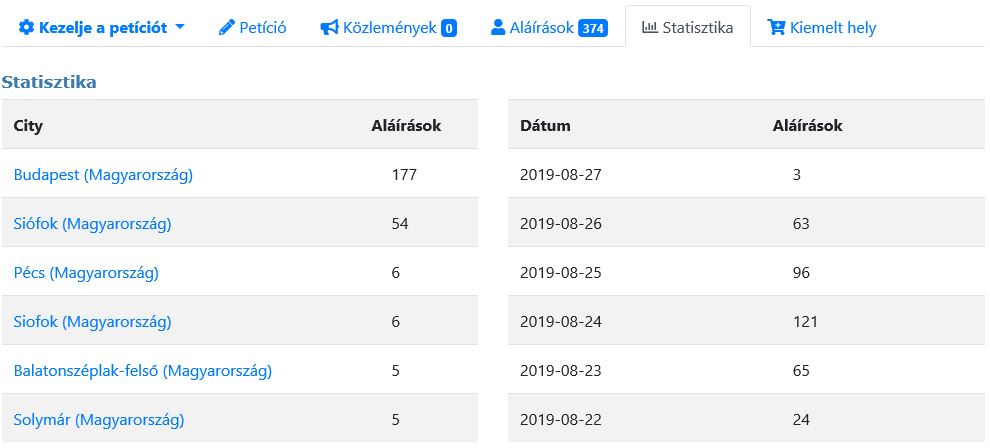This screenshot has height=448, width=990.
Task: Click the pencil icon on Petíció tab
Action: pos(227,28)
